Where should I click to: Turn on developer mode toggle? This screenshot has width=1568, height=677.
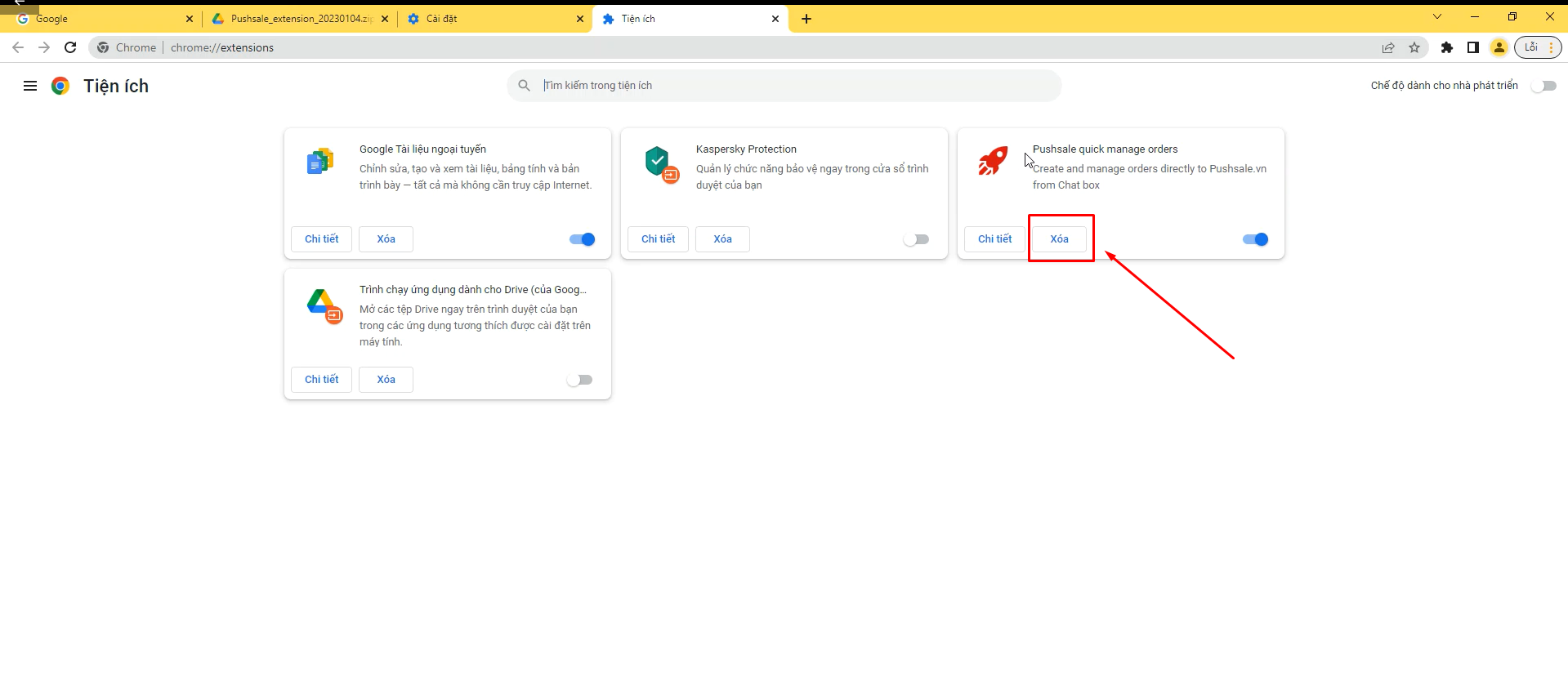click(1543, 86)
